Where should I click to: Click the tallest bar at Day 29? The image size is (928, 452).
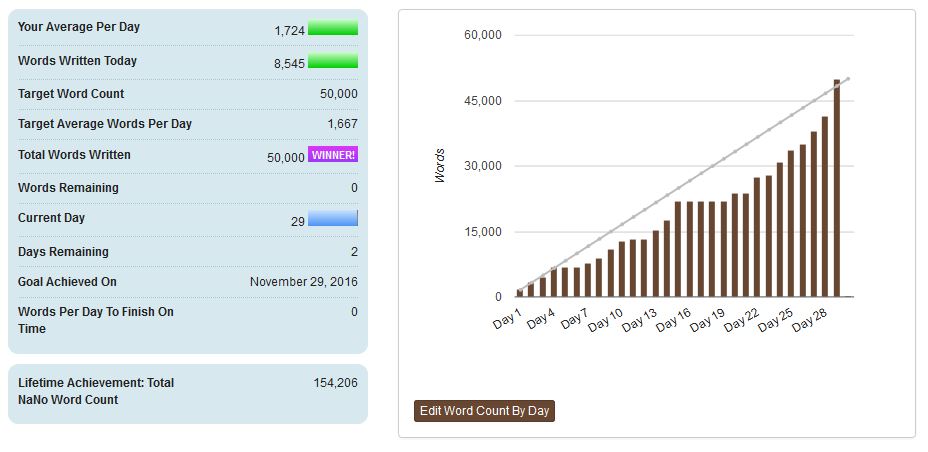(837, 188)
